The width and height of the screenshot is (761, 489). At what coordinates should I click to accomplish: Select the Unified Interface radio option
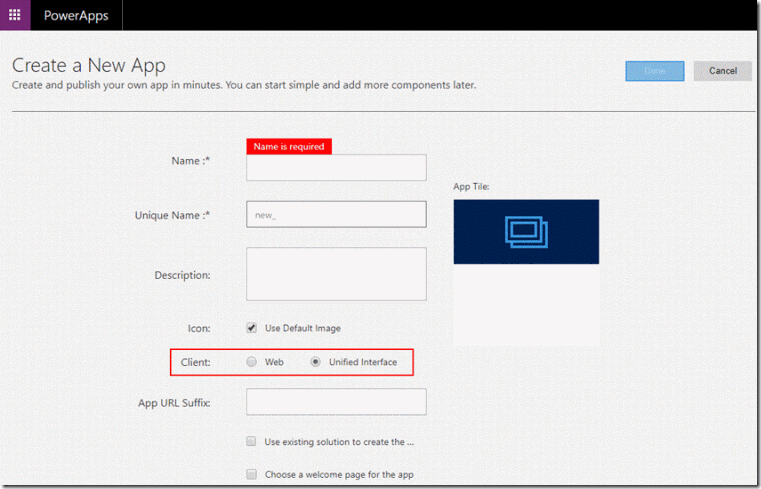[315, 362]
